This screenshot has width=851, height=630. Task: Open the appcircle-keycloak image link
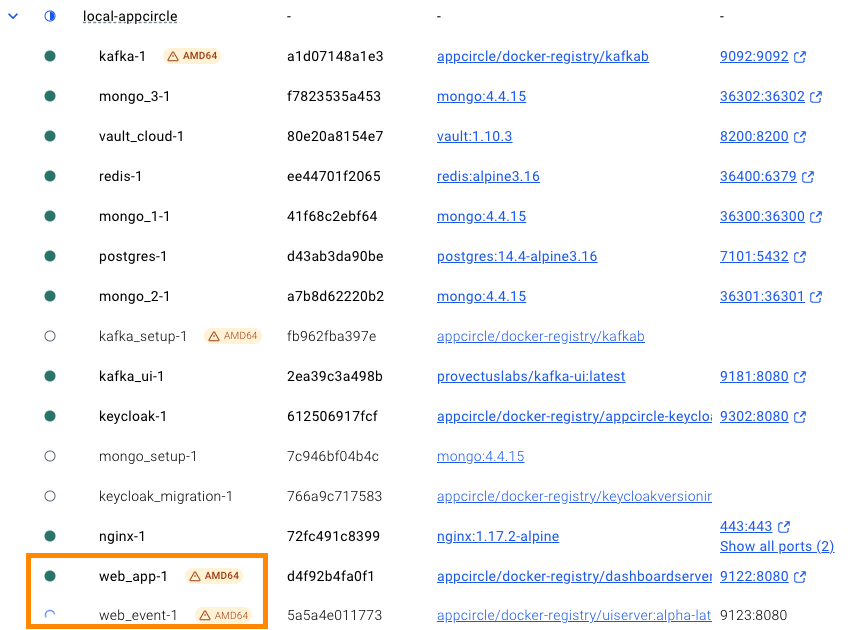[574, 416]
